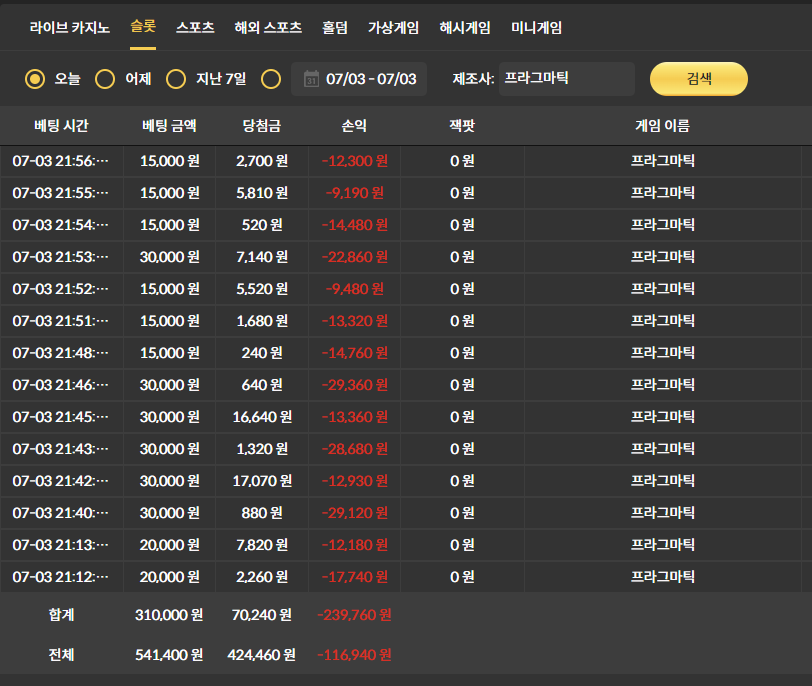Open the 07/03 - 07/03 date range field

[359, 79]
